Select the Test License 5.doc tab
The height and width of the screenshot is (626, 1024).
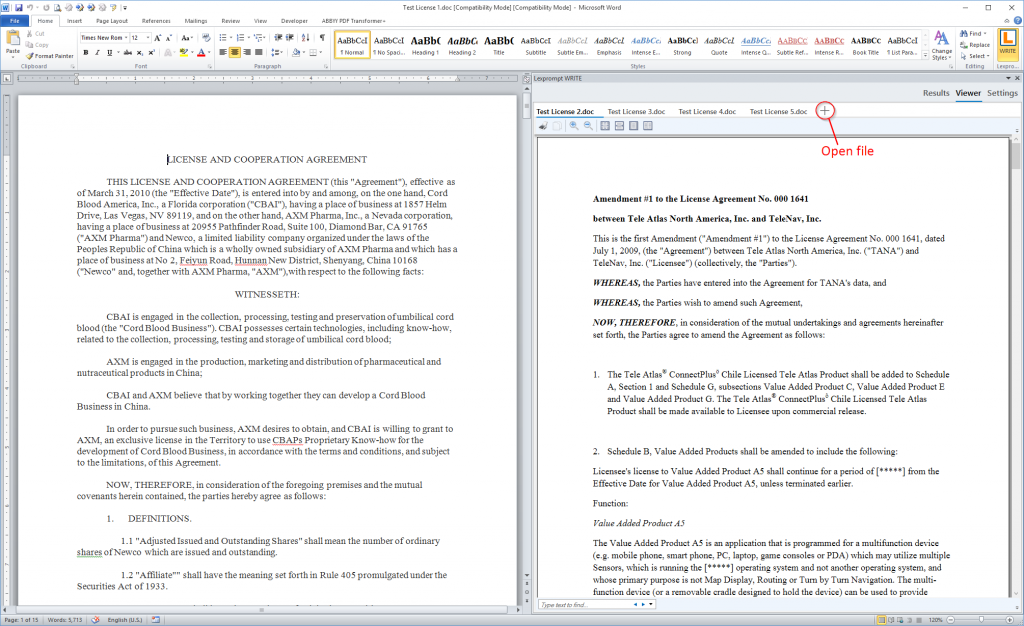point(778,112)
